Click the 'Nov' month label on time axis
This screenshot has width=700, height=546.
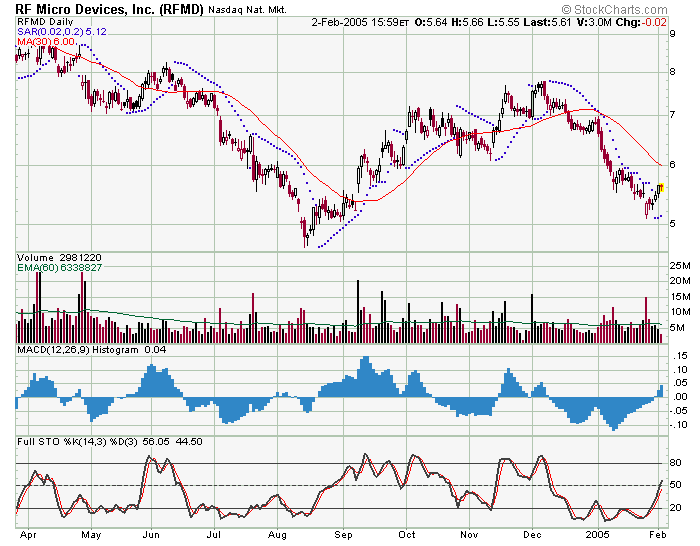pos(469,535)
